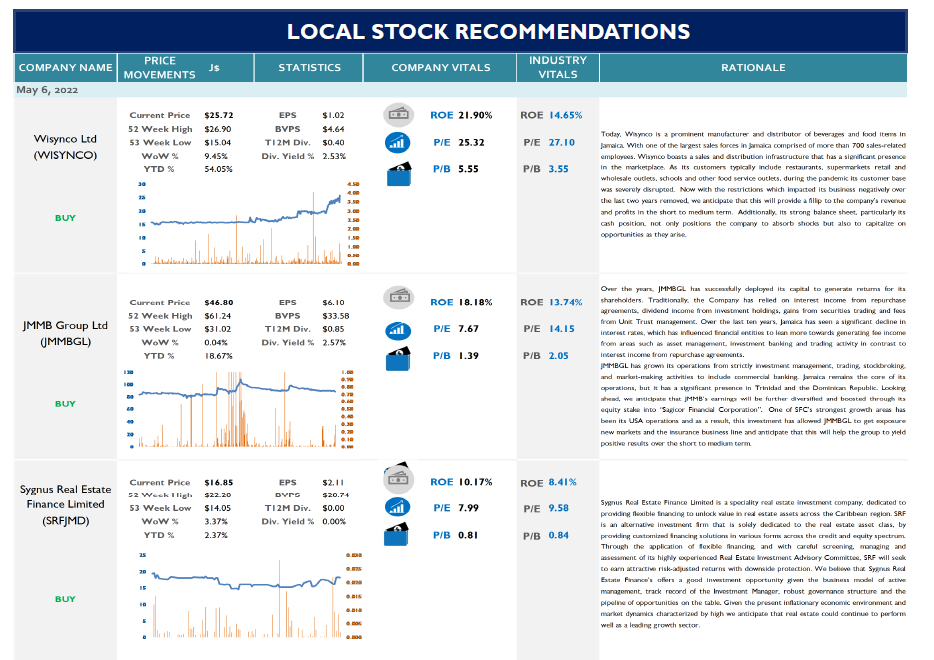The width and height of the screenshot is (934, 660).
Task: Click JMMB's YTD value 18.67%
Action: (218, 356)
